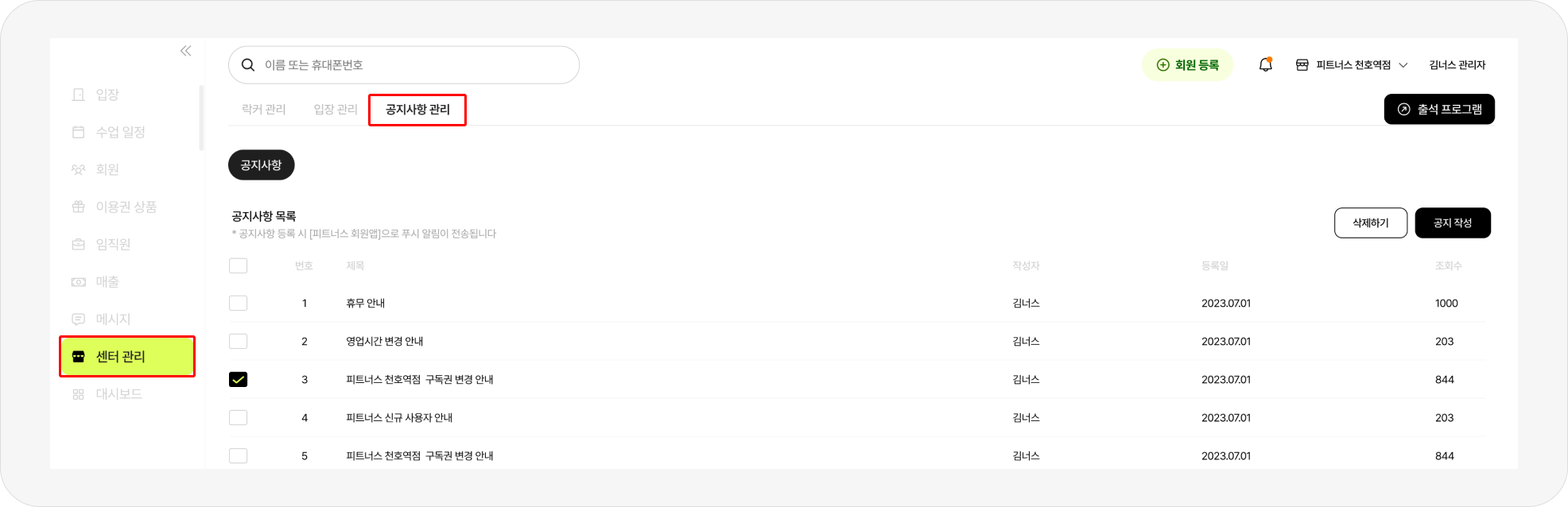Switch to 입장 관리 tab
1568x507 pixels.
[x=336, y=109]
